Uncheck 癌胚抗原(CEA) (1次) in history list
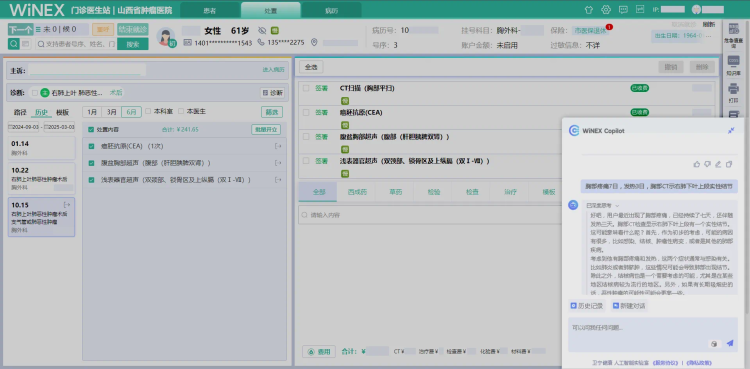This screenshot has height=369, width=750. [91, 146]
